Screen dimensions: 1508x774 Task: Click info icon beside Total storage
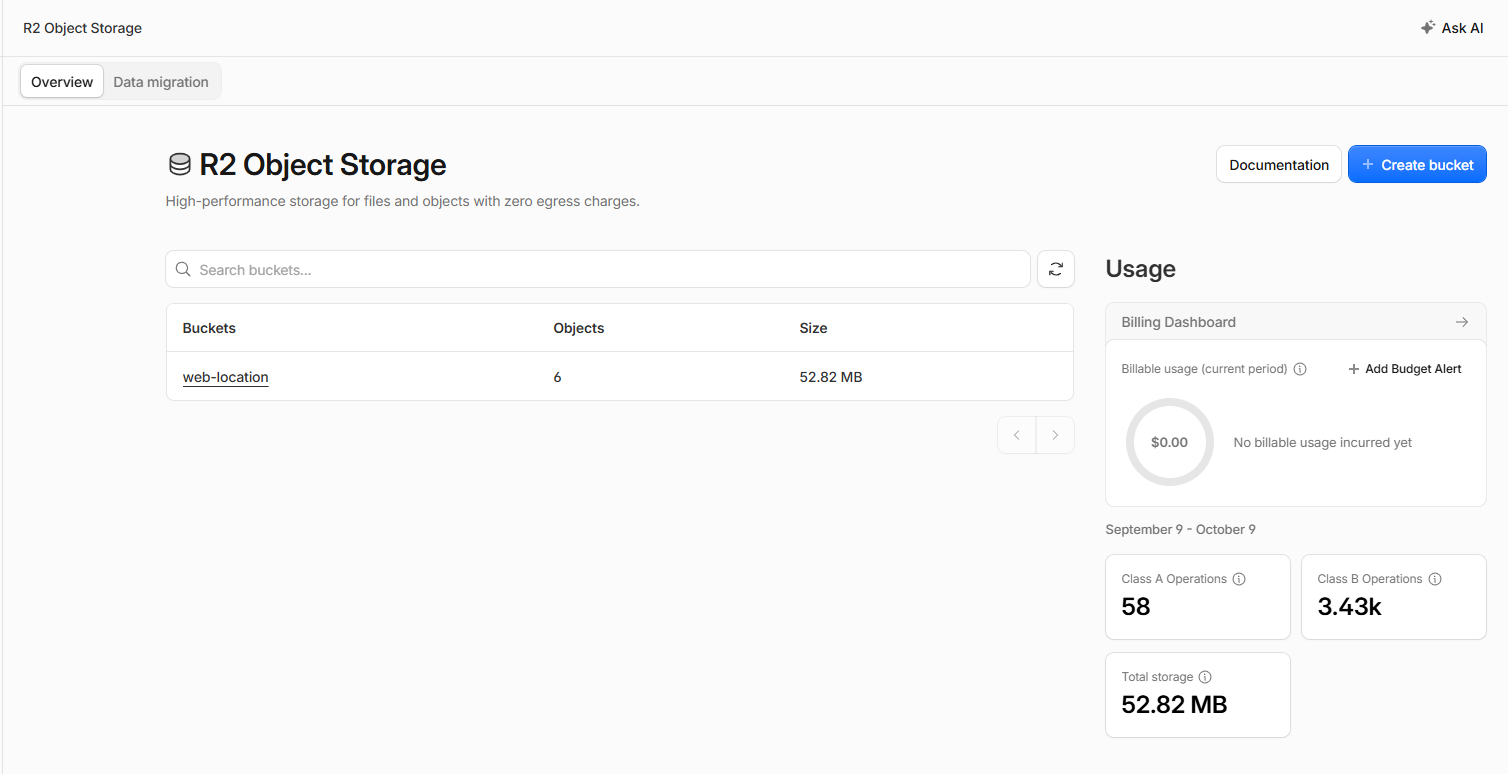tap(1205, 677)
